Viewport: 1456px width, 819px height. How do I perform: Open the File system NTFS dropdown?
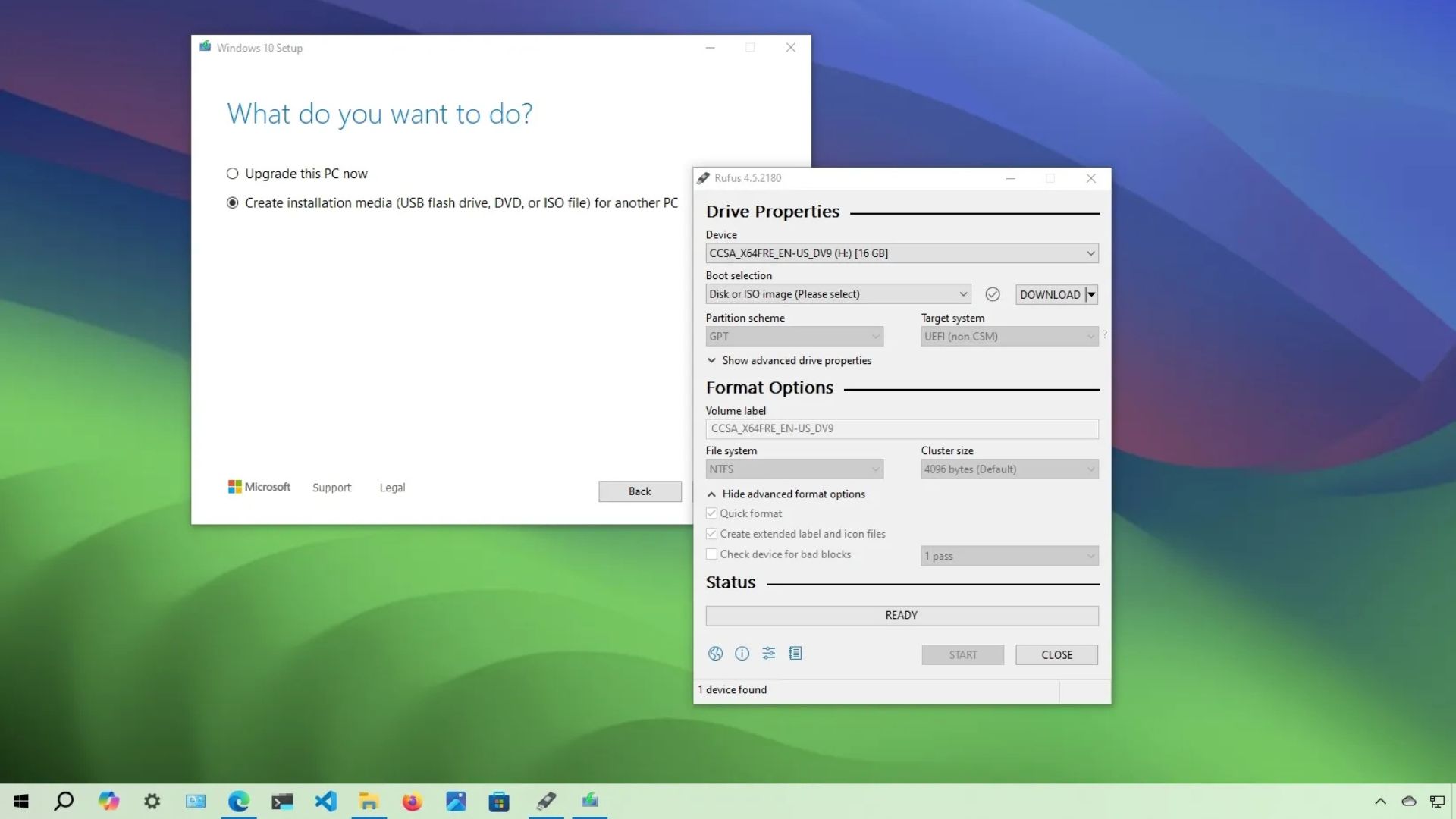794,469
